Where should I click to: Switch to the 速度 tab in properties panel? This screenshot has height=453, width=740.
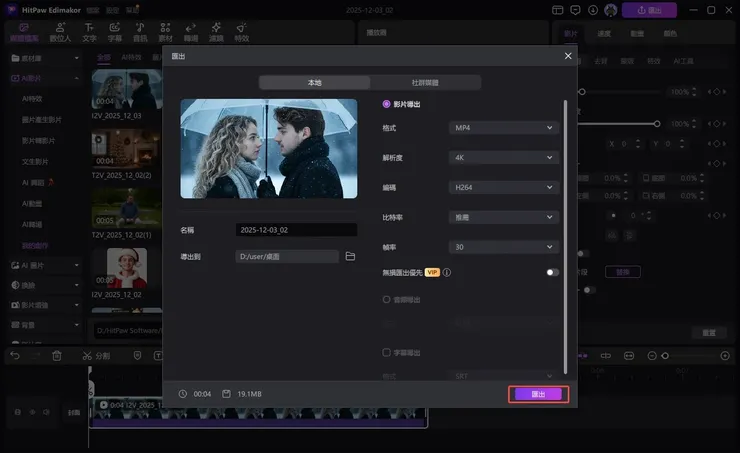tap(604, 34)
